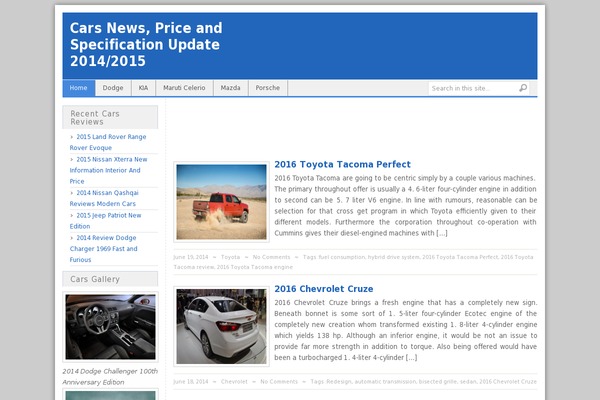Screen dimensions: 600x400
Task: Click the site title header link
Action: tap(146, 44)
